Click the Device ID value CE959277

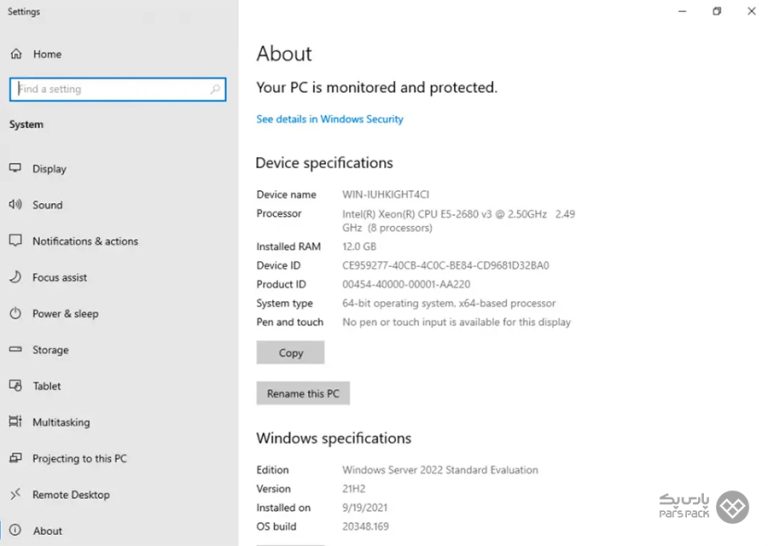point(445,265)
